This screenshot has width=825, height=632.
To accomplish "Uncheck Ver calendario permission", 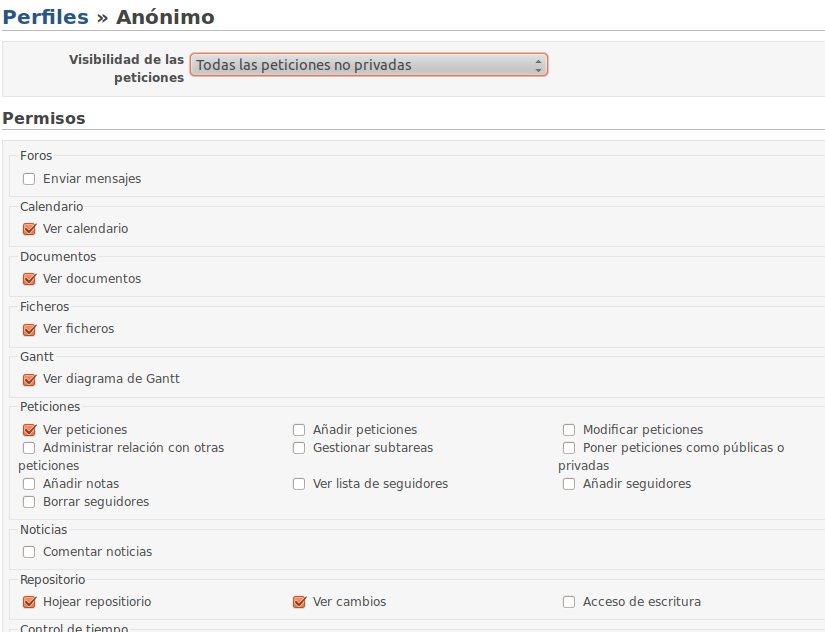I will [29, 229].
